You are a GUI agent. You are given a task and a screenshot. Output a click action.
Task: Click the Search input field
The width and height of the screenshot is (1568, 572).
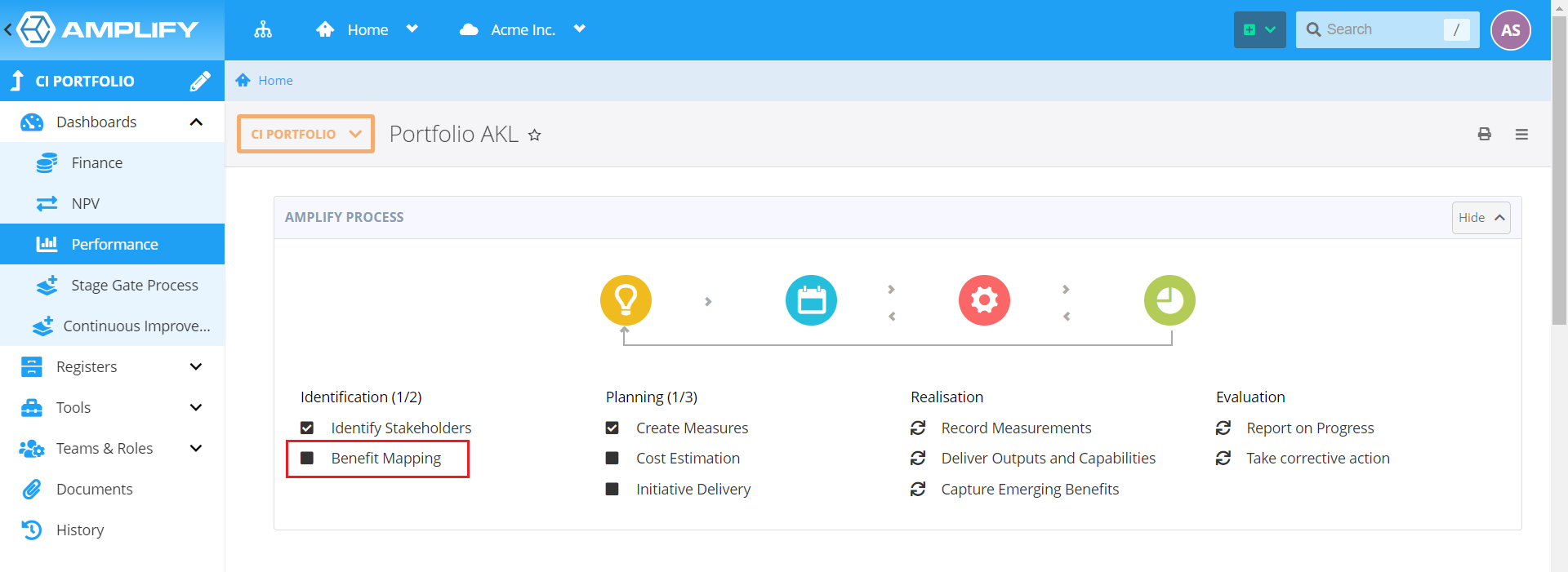tap(1388, 30)
